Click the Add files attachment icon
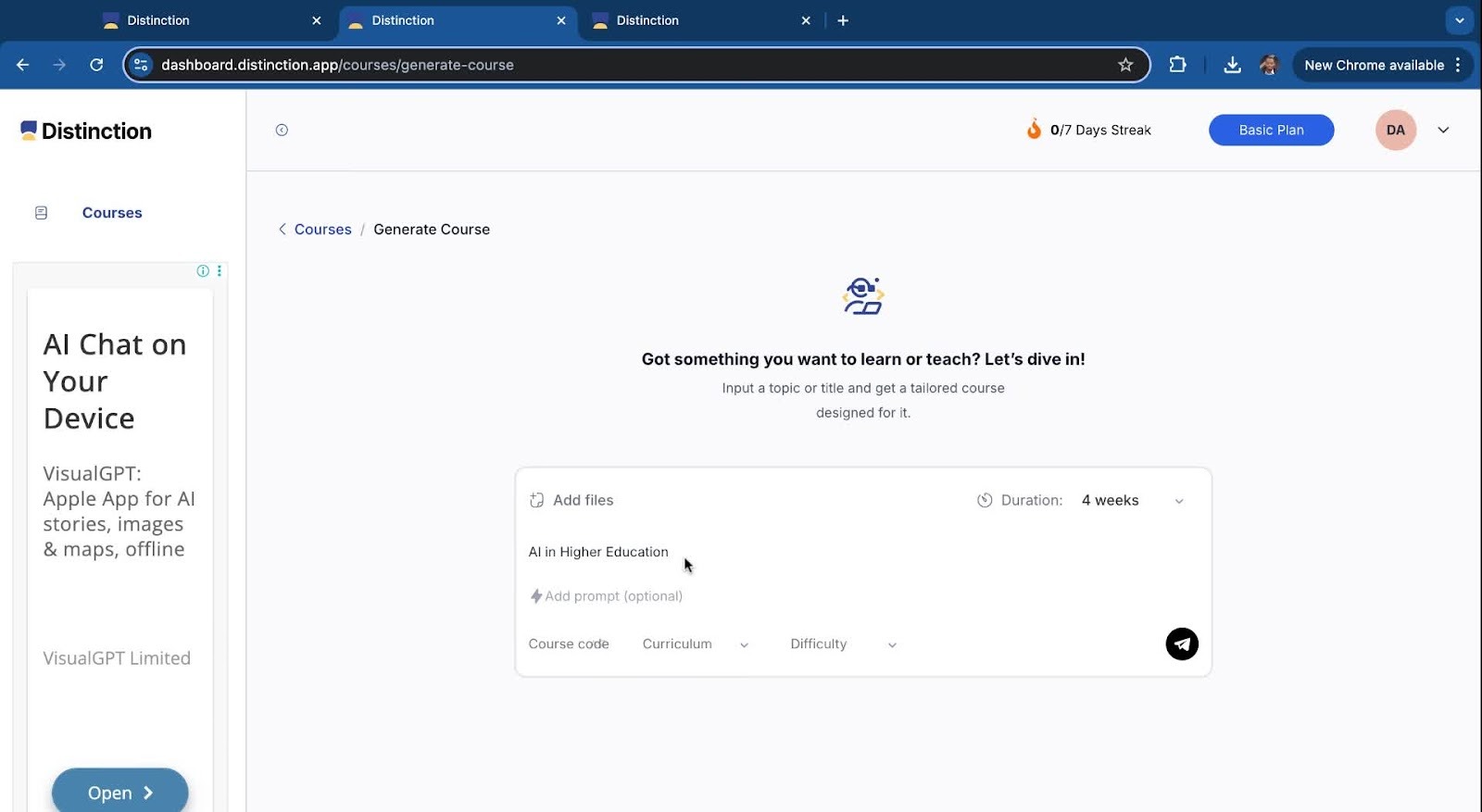The width and height of the screenshot is (1482, 812). tap(536, 500)
